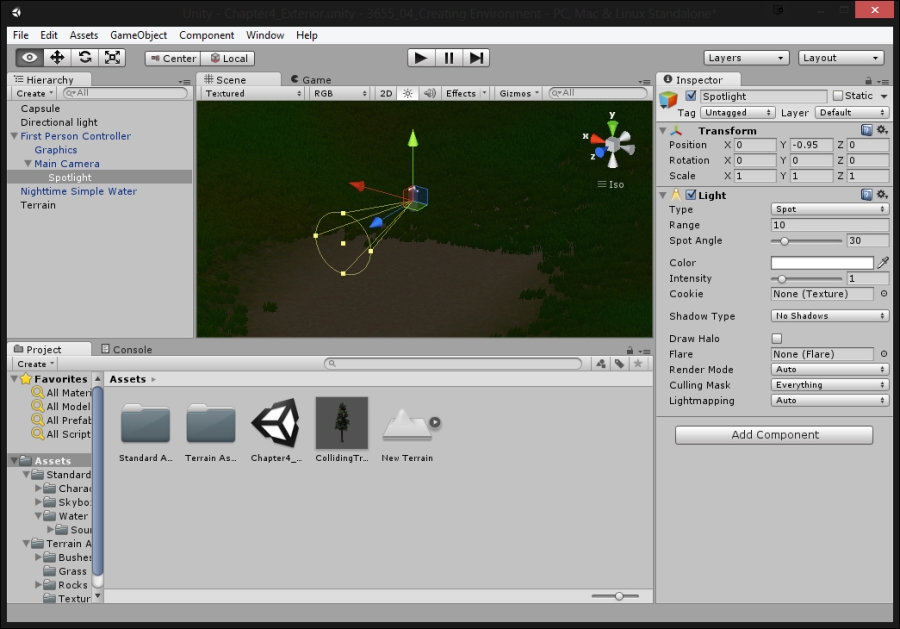
Task: Search by type icon in Project
Action: click(x=601, y=363)
